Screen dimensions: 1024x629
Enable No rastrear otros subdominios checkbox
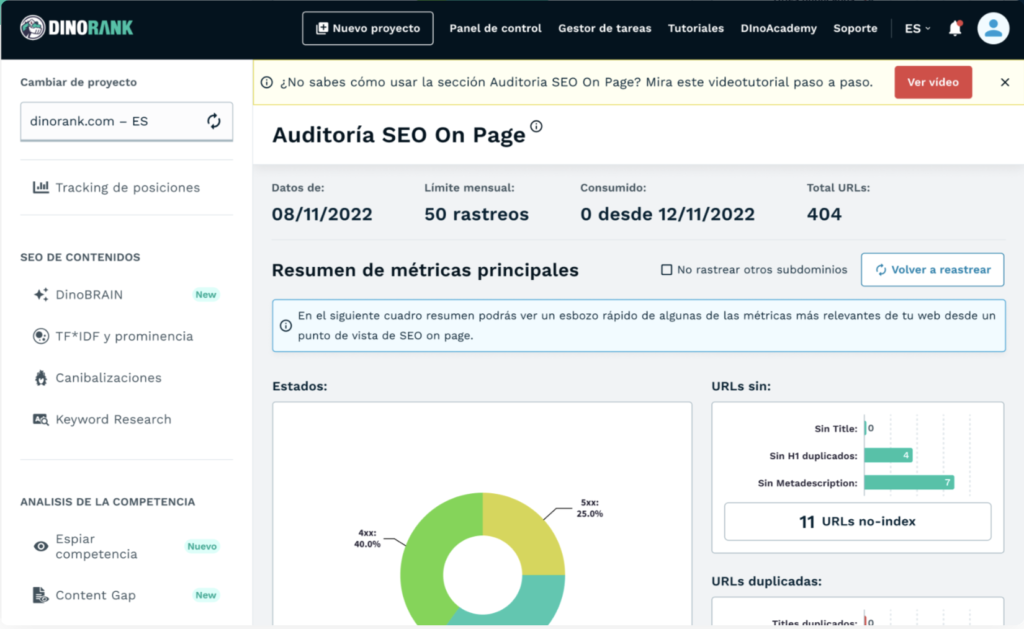coord(667,270)
